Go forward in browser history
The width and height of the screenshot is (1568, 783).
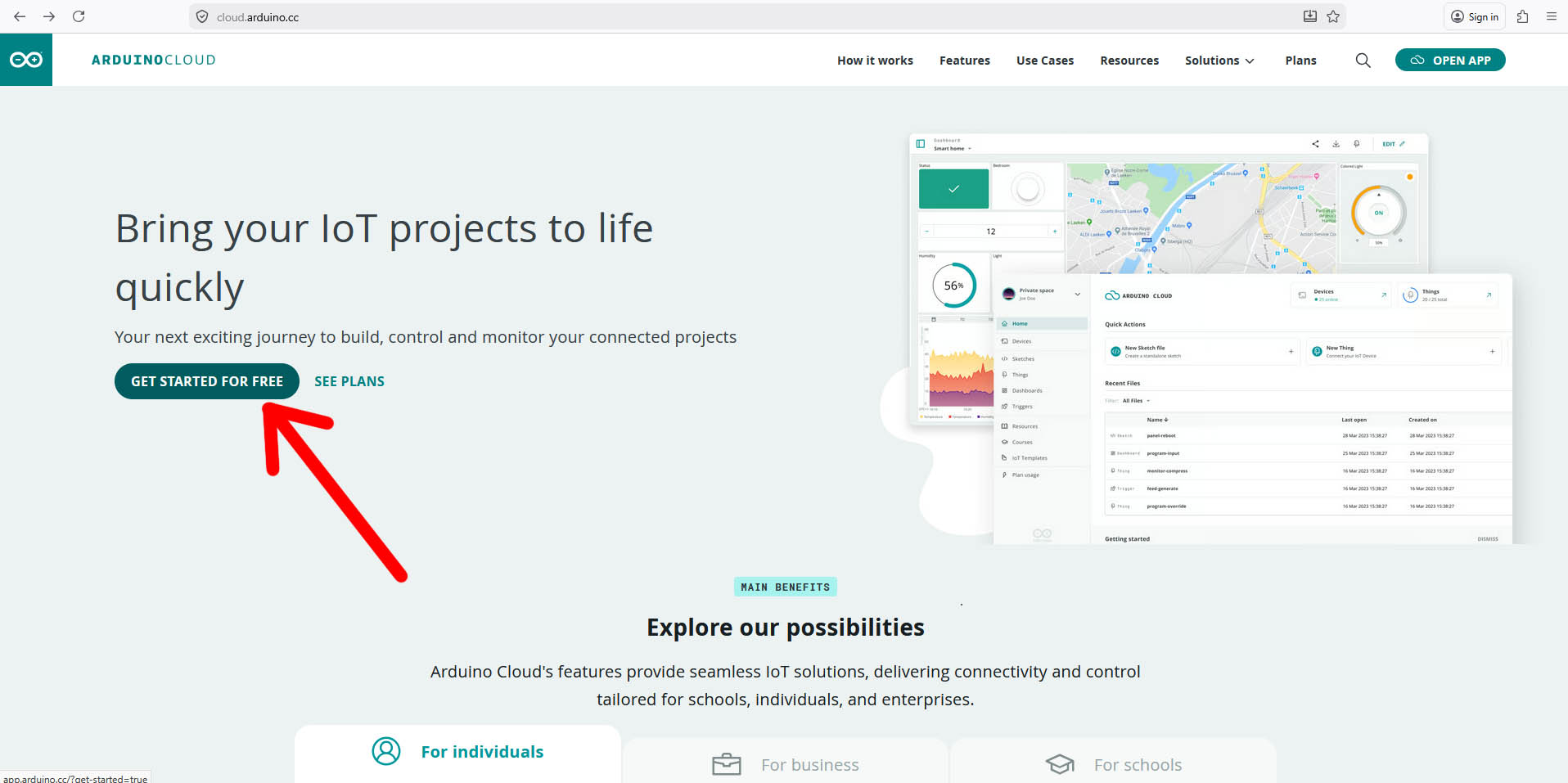click(x=49, y=16)
